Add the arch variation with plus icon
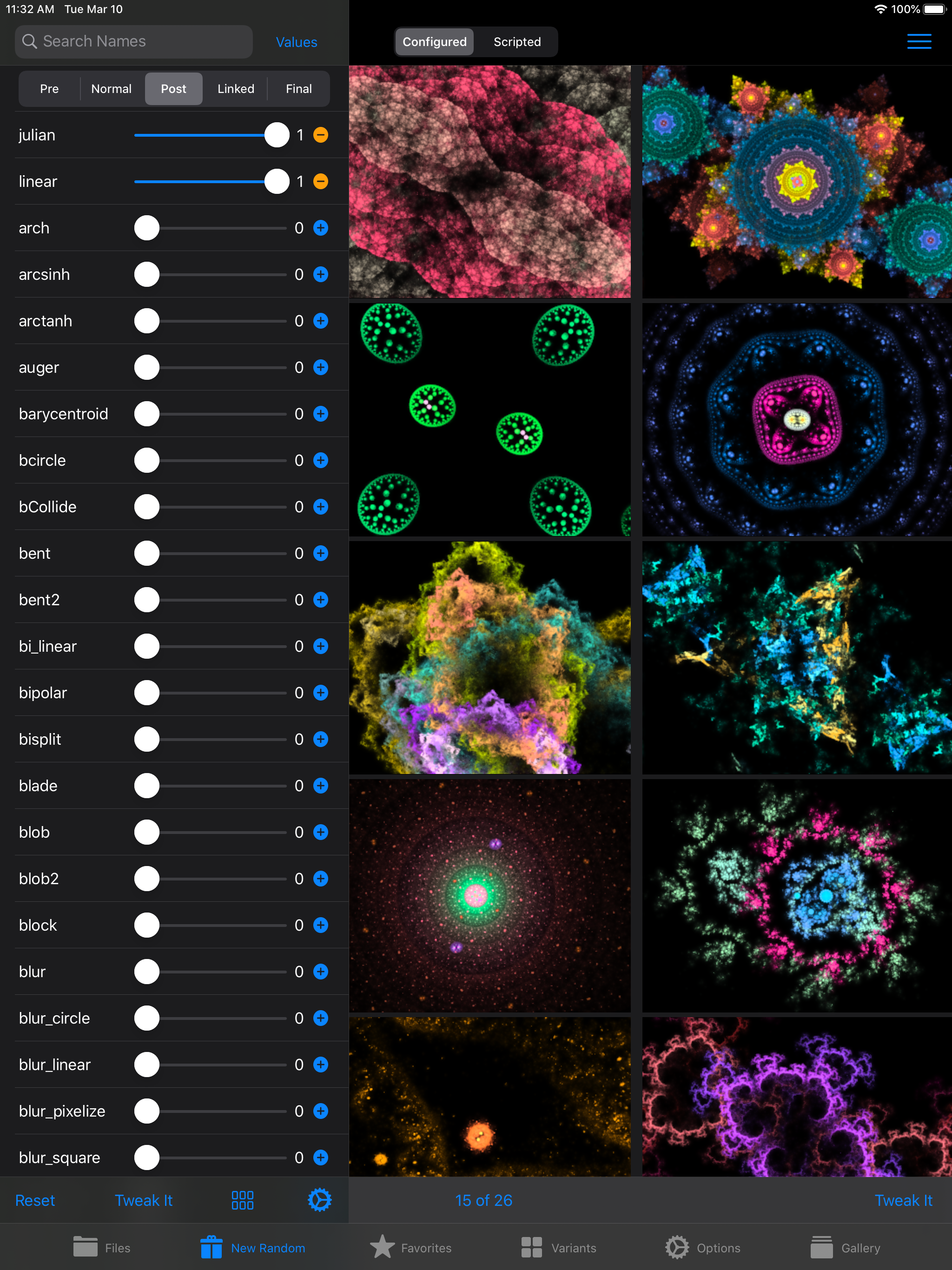The height and width of the screenshot is (1270, 952). pyautogui.click(x=321, y=228)
